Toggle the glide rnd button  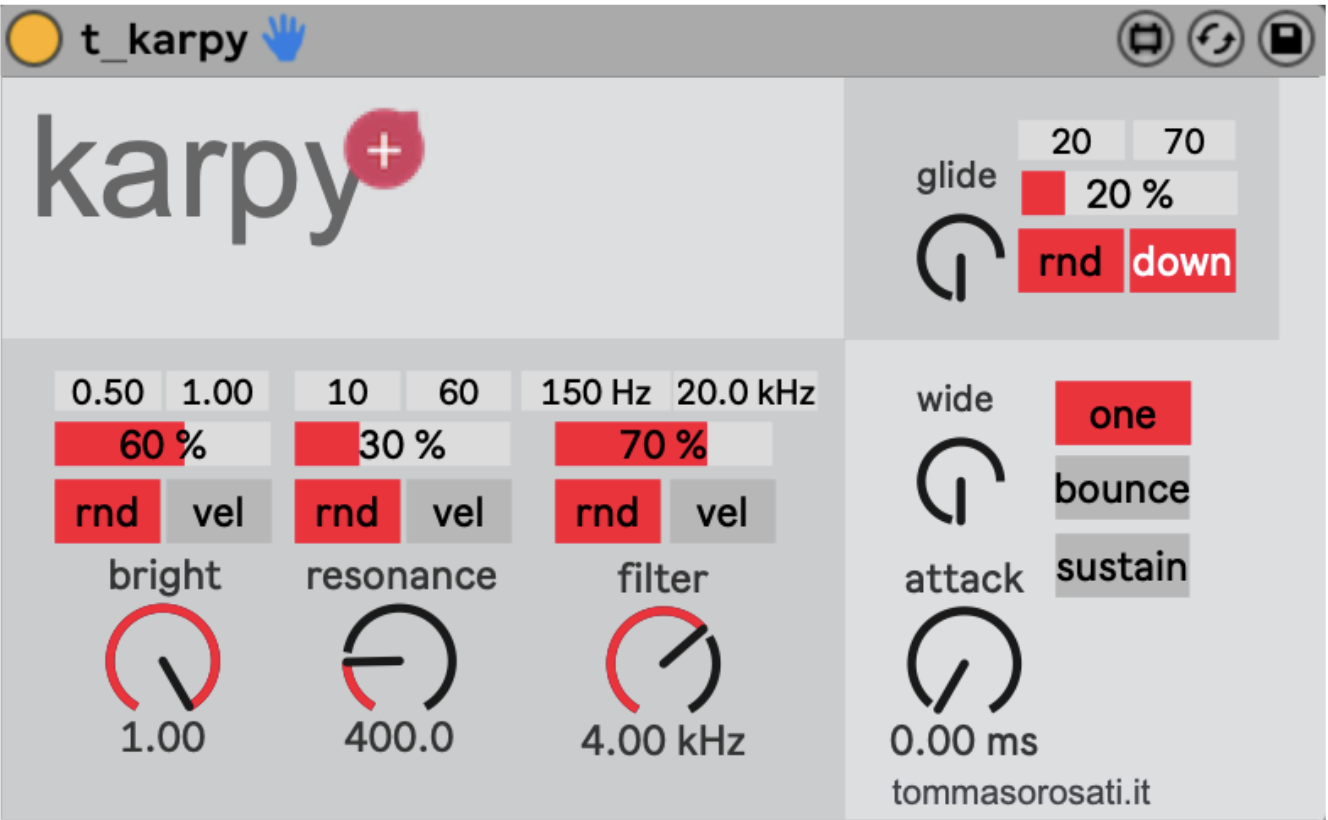click(1070, 261)
